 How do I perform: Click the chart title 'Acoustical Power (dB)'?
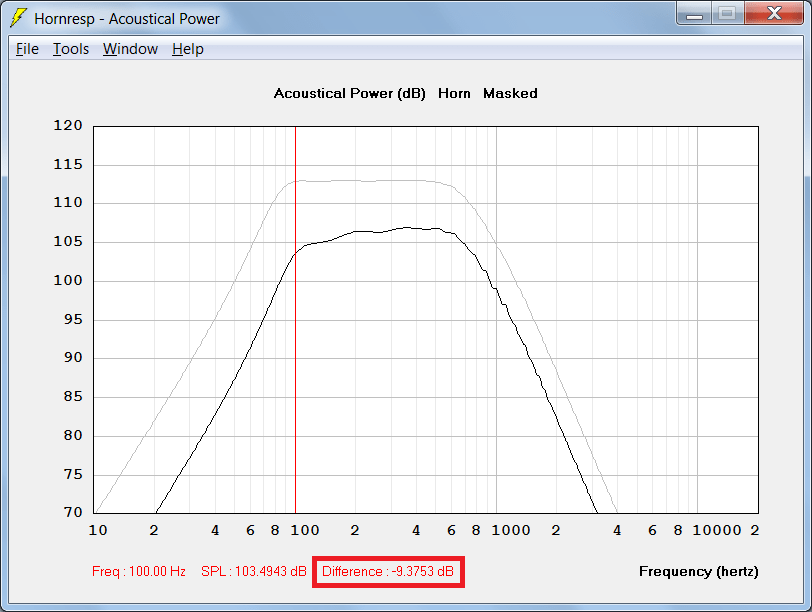click(x=350, y=94)
